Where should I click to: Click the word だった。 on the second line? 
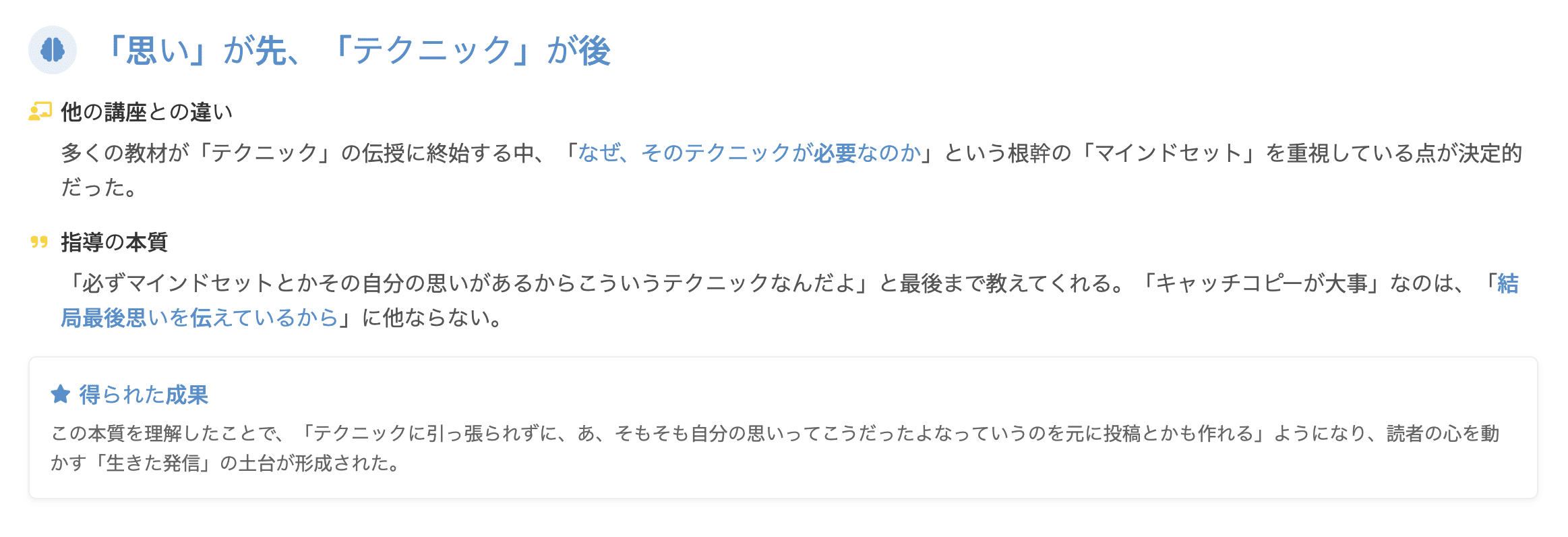tap(99, 188)
